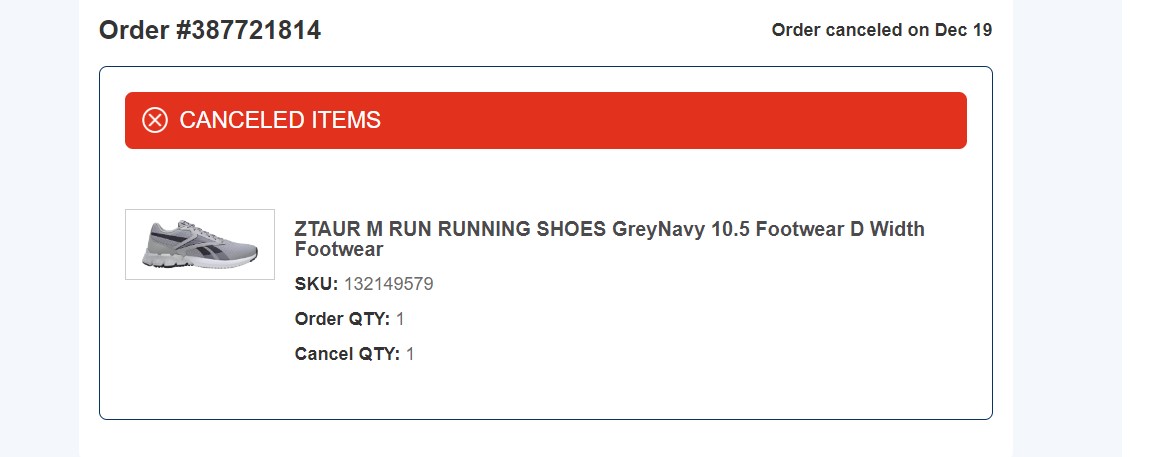
Task: Click the Order #387721814 heading
Action: pyautogui.click(x=210, y=30)
